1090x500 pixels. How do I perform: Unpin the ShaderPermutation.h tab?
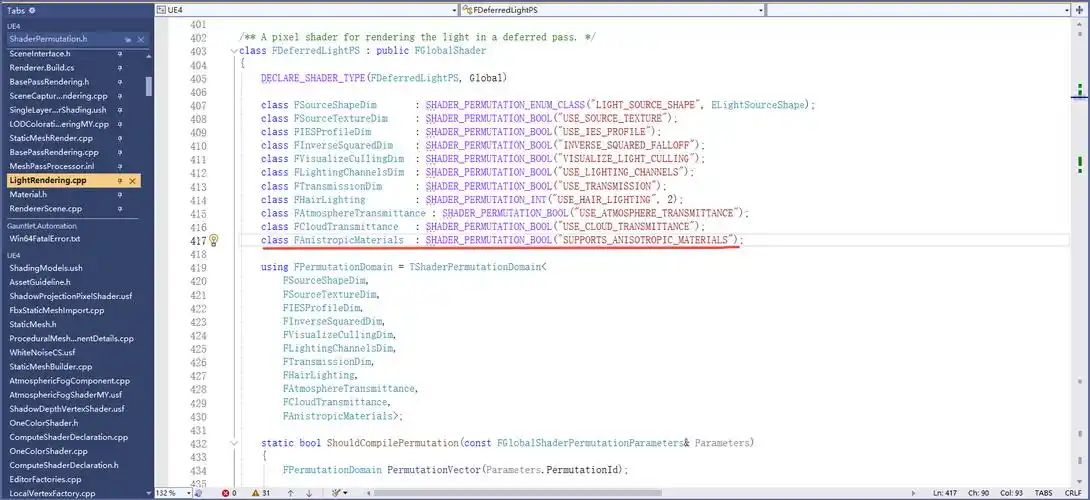128,40
